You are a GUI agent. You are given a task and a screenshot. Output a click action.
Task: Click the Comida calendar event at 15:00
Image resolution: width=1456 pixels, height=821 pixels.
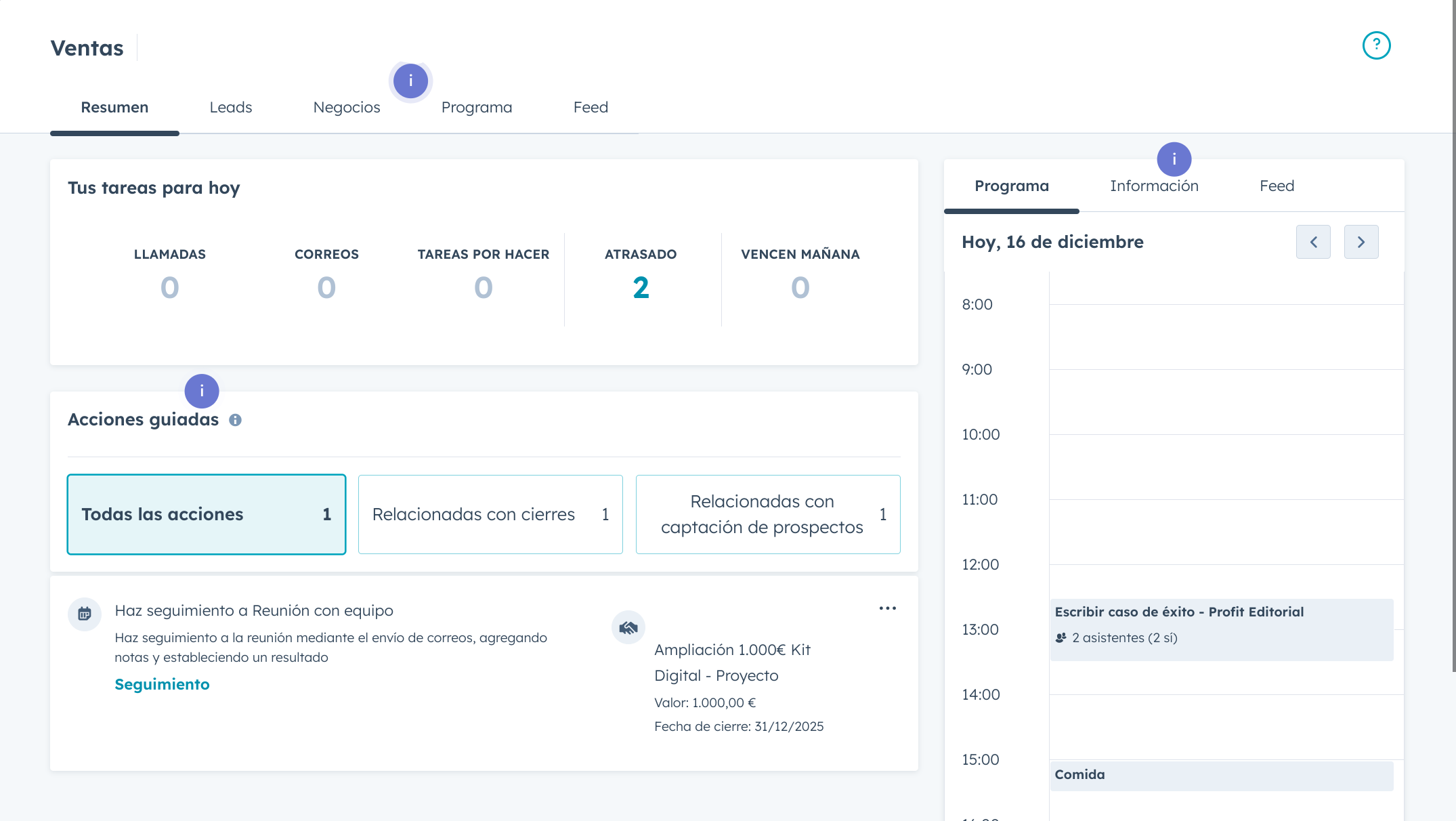[x=1220, y=774]
